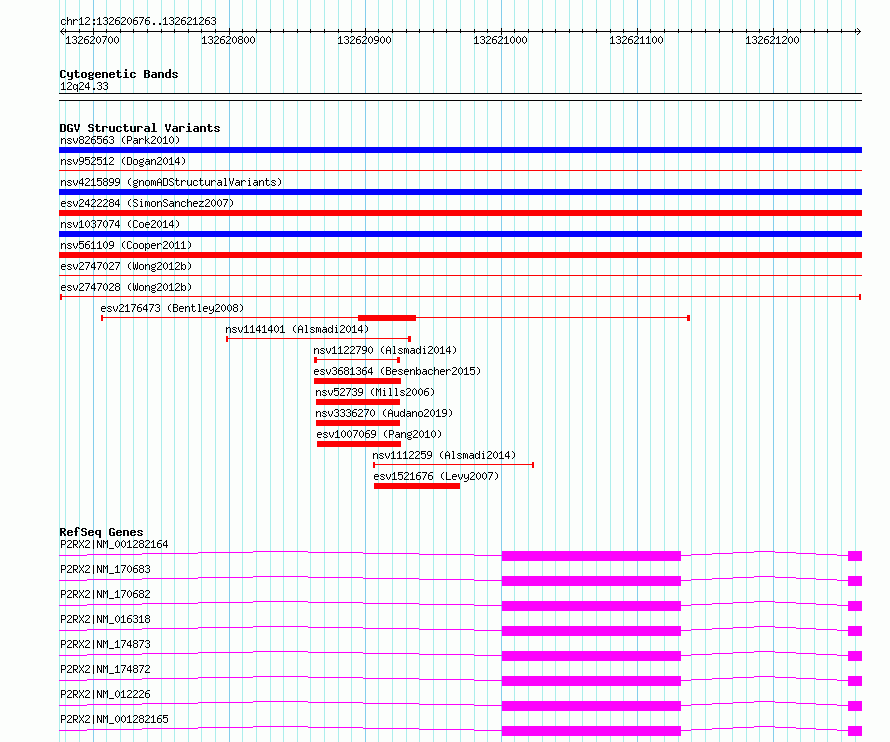Open transcript P2RX2|NM_016318 label
Screen dimensions: 890x742
click(x=105, y=619)
